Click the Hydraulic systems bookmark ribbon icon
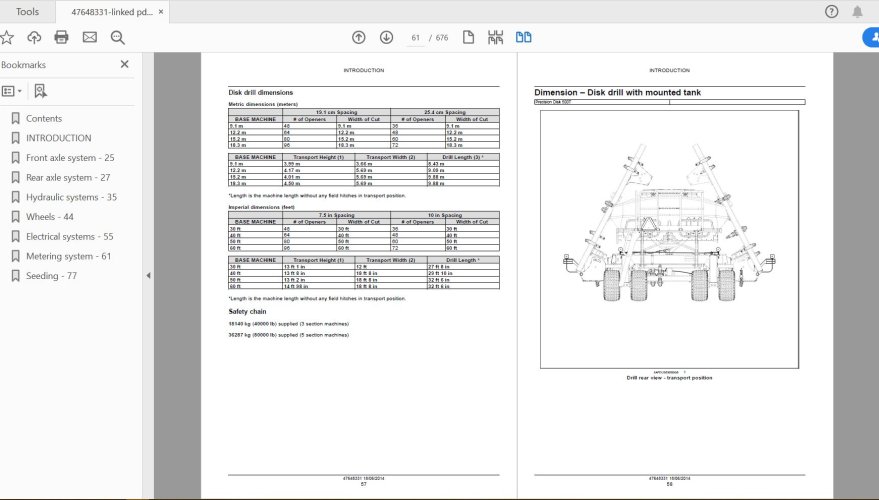Viewport: 879px width, 500px height. (16, 197)
